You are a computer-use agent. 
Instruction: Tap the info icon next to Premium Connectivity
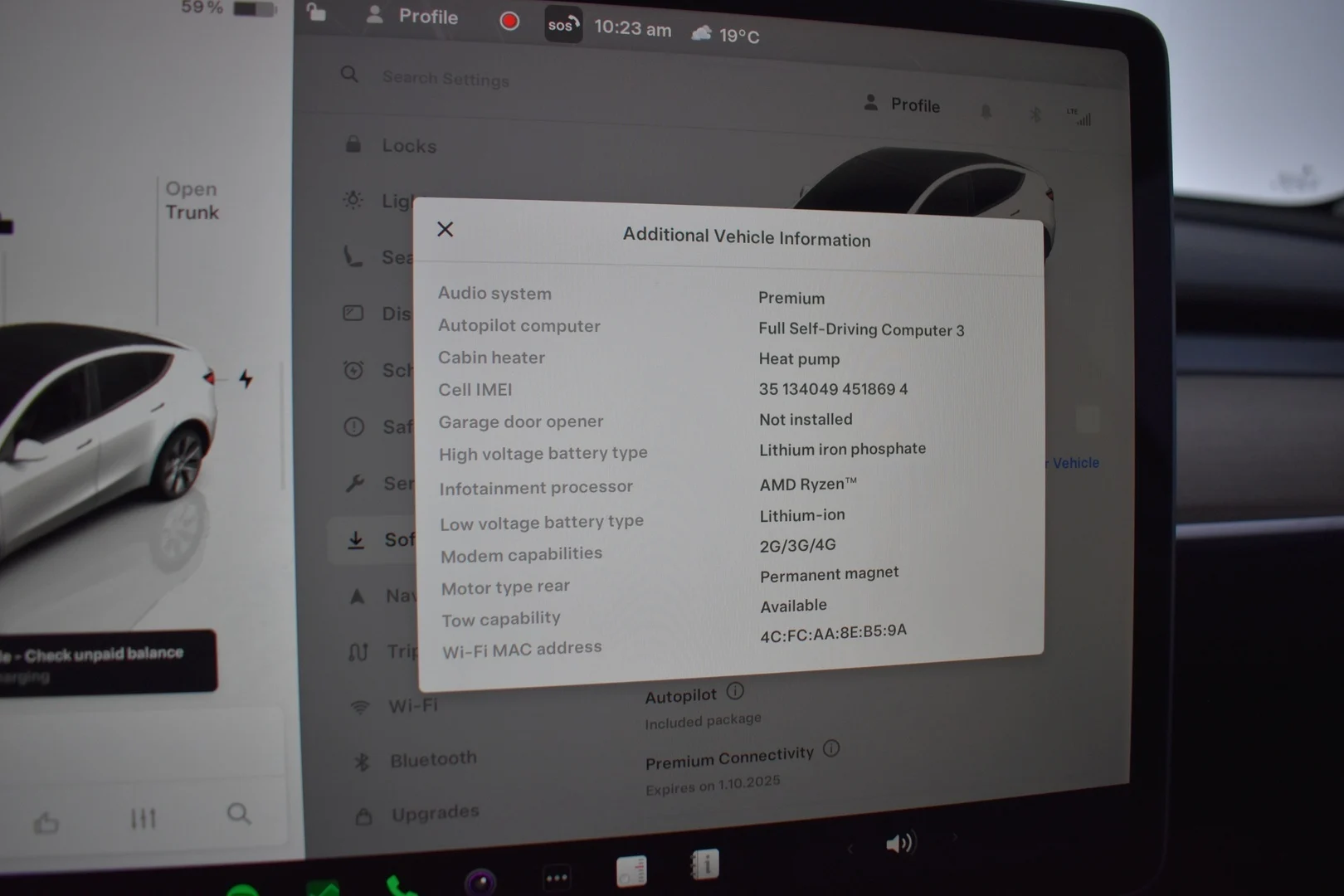[831, 748]
